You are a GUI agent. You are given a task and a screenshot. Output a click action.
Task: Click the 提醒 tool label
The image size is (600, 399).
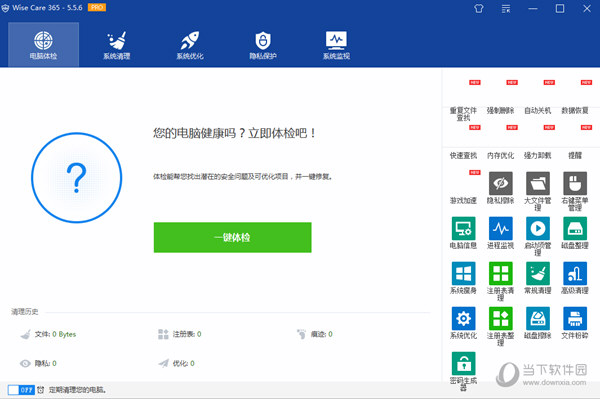point(575,155)
